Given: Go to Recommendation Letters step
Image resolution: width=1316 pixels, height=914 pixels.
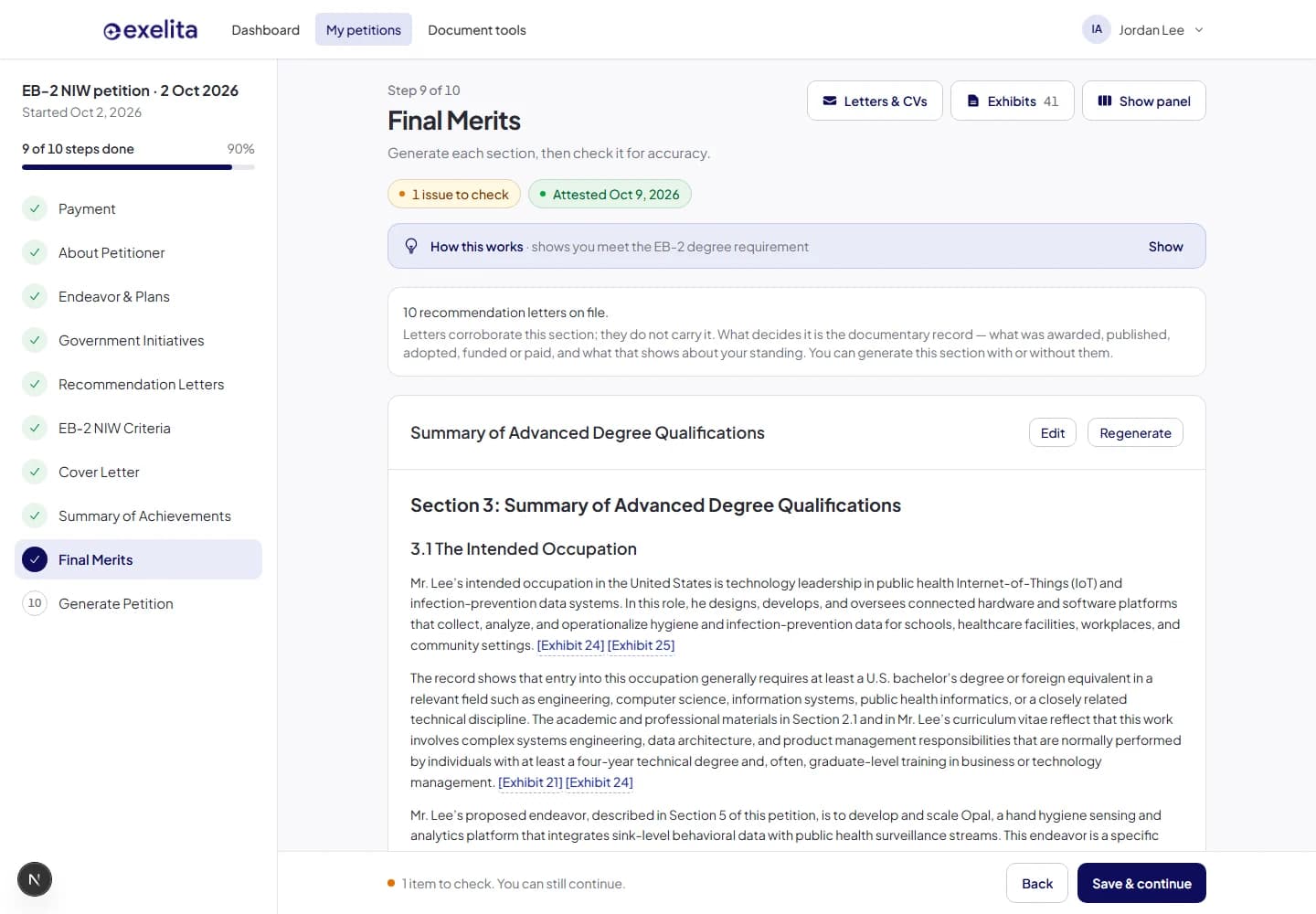Looking at the screenshot, I should 138,384.
